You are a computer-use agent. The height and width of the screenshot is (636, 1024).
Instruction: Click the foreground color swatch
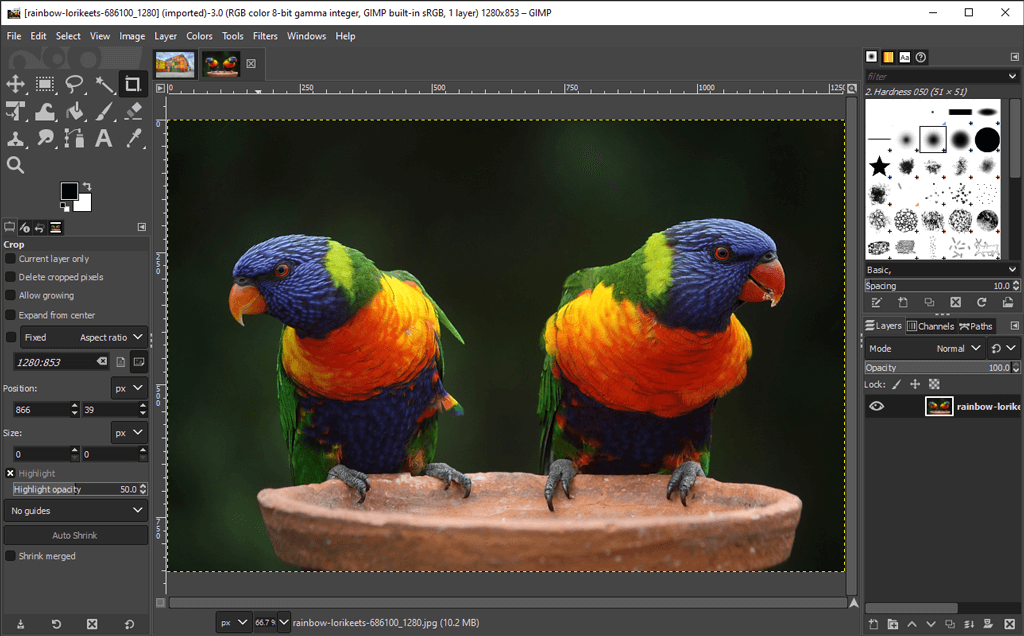70,190
